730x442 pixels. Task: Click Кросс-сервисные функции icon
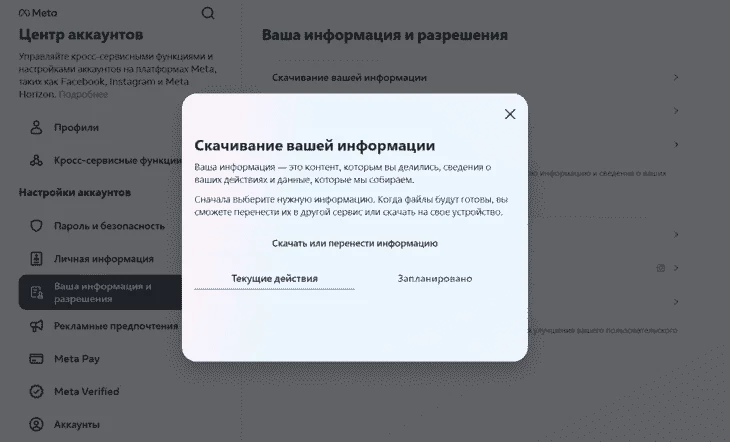[36, 160]
